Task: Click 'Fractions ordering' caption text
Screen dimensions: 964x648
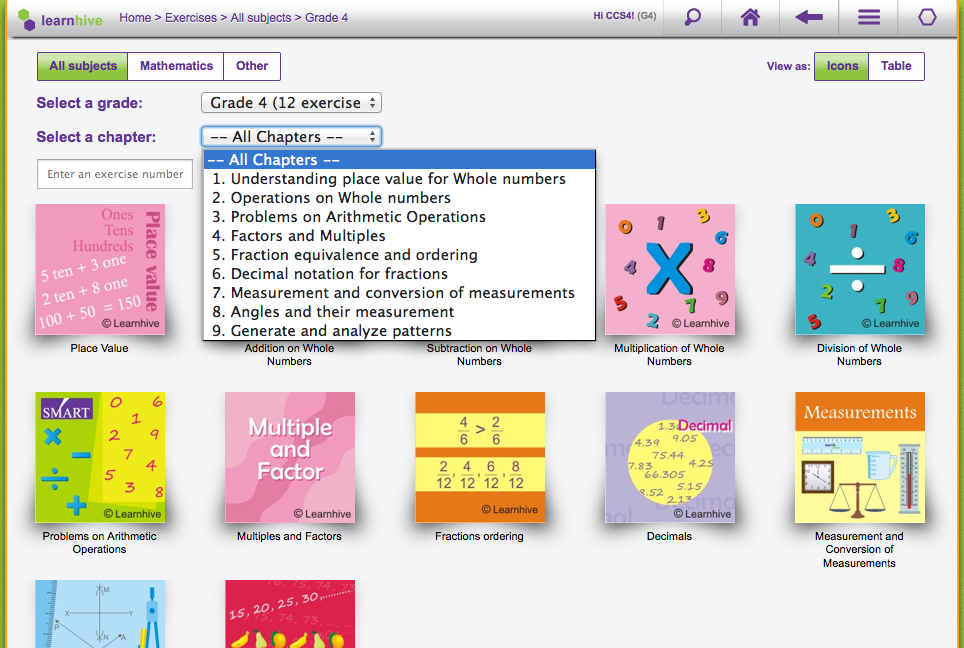Action: 480,537
